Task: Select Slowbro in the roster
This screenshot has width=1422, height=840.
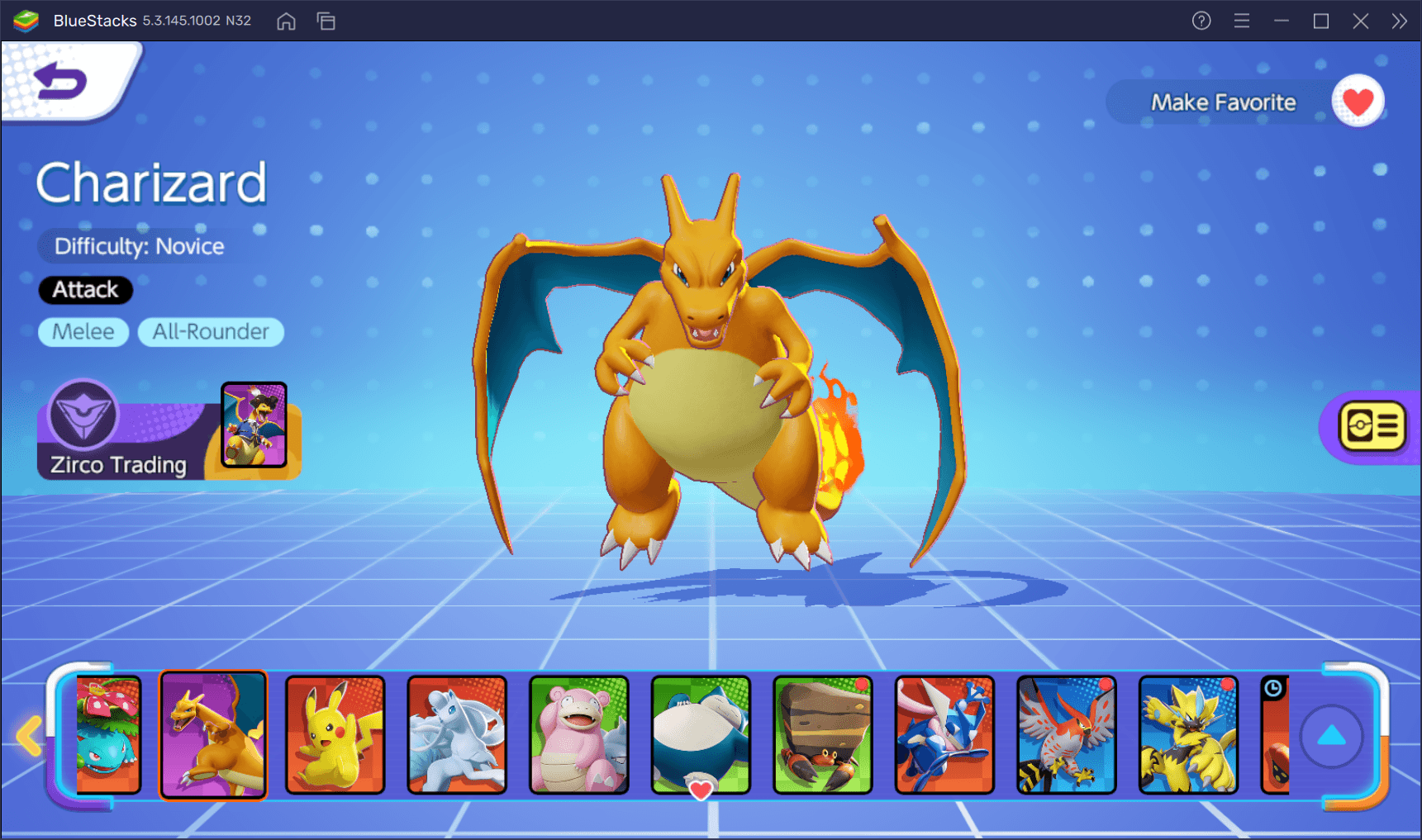Action: point(578,735)
